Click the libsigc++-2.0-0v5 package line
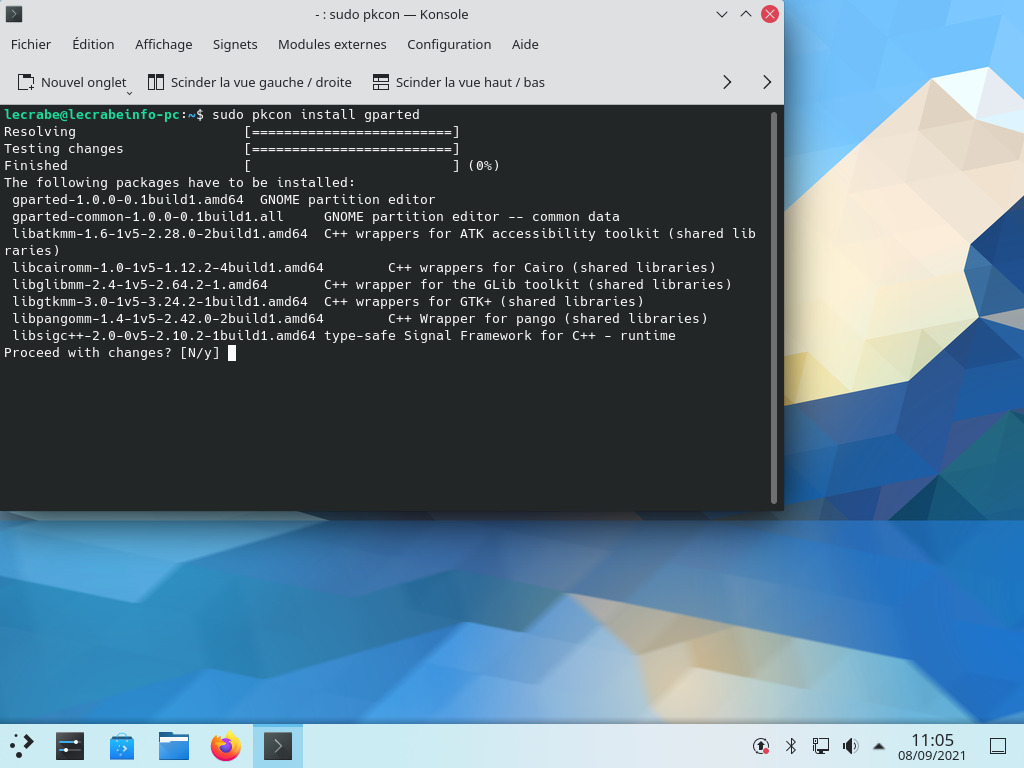This screenshot has width=1024, height=768. click(x=344, y=336)
